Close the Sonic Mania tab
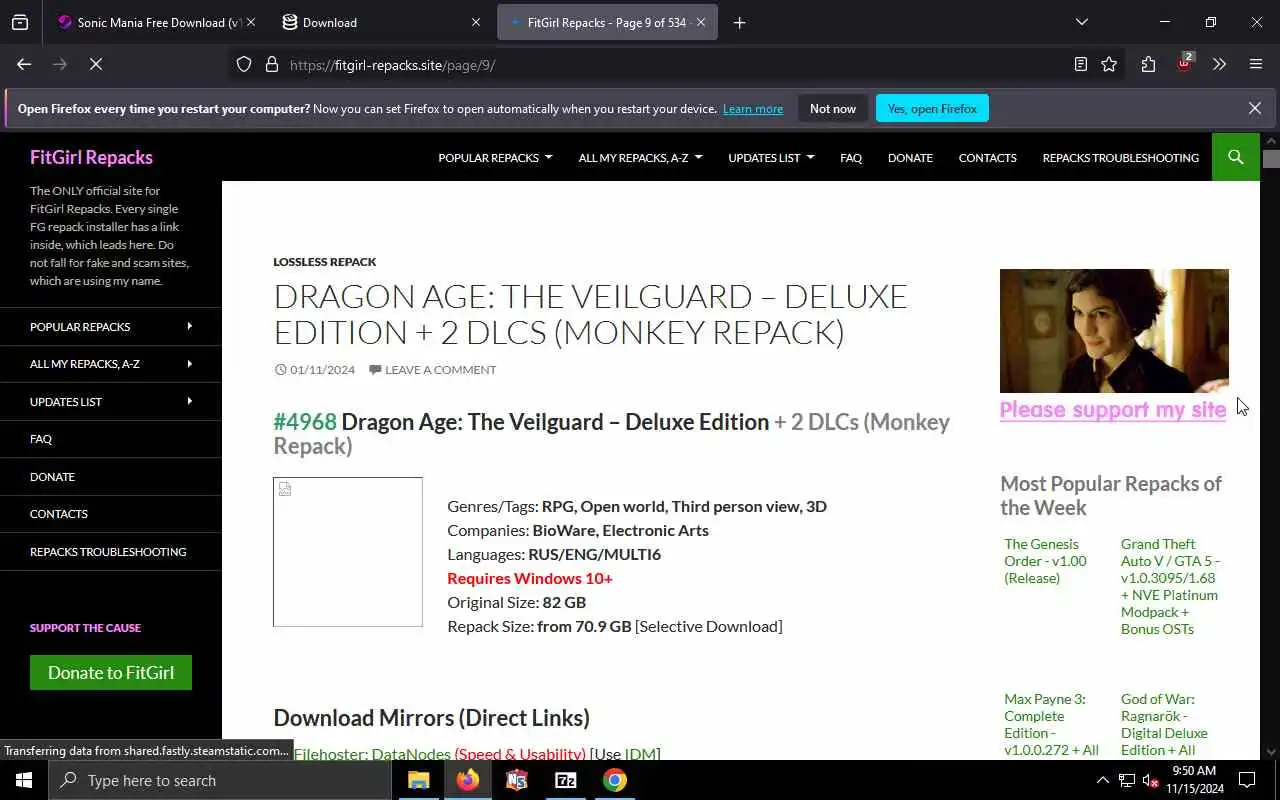The height and width of the screenshot is (800, 1280). pyautogui.click(x=250, y=22)
